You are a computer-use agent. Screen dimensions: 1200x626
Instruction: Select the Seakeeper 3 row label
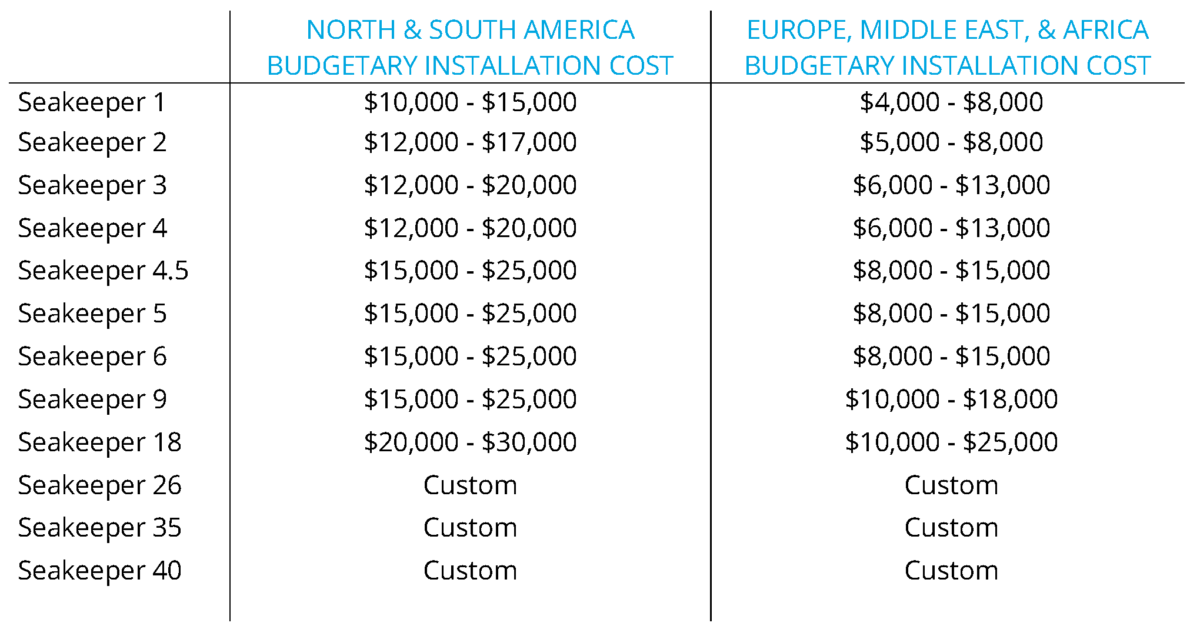coord(92,186)
